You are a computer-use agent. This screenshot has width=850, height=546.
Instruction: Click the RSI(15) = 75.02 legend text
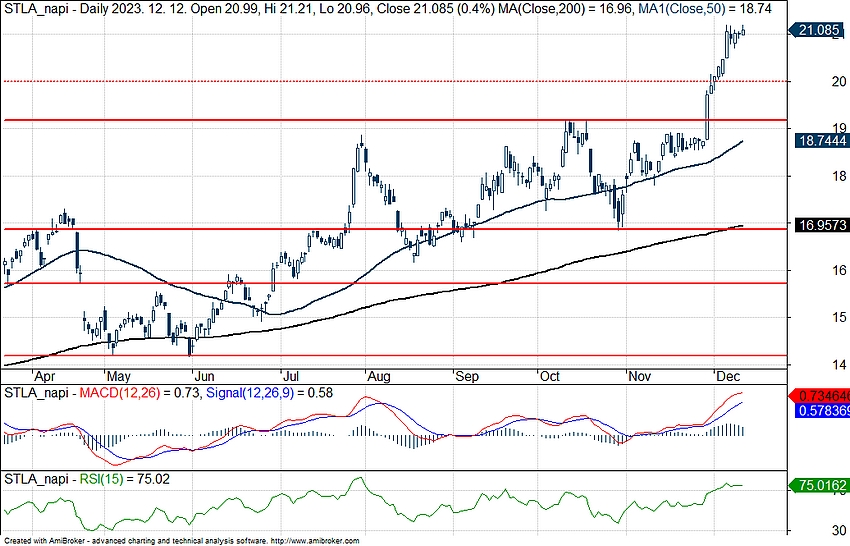click(125, 479)
